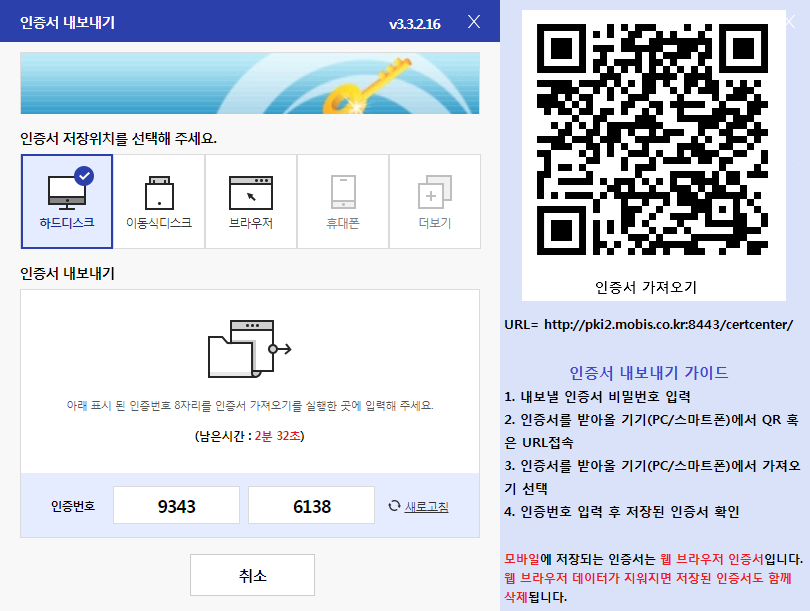Click the 인증서 가져오기 caption
Image resolution: width=810 pixels, height=611 pixels.
(646, 287)
